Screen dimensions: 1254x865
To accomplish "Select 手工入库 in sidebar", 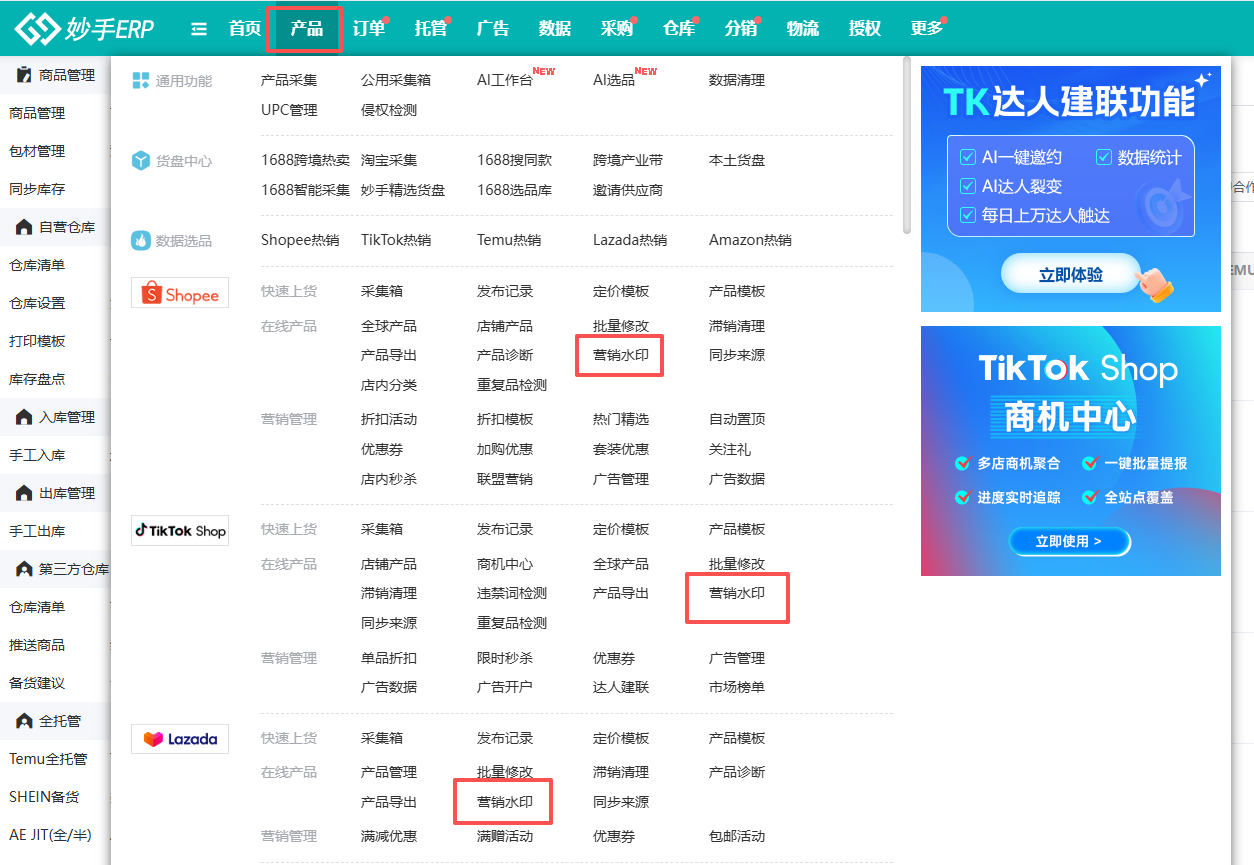I will [37, 455].
